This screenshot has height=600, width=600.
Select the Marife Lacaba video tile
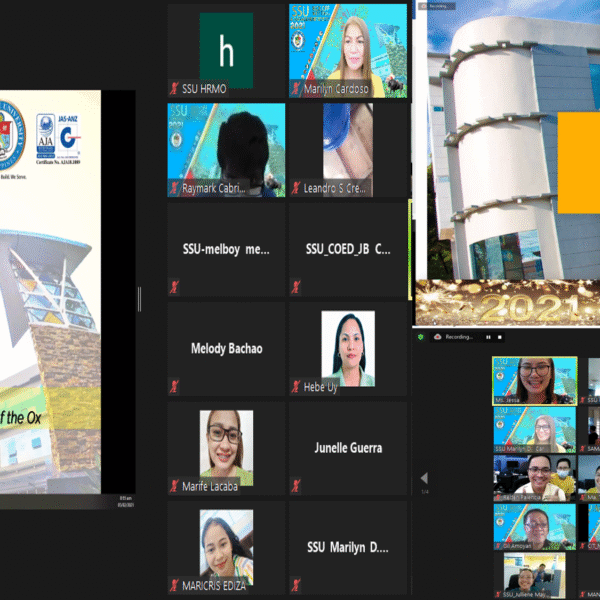226,448
